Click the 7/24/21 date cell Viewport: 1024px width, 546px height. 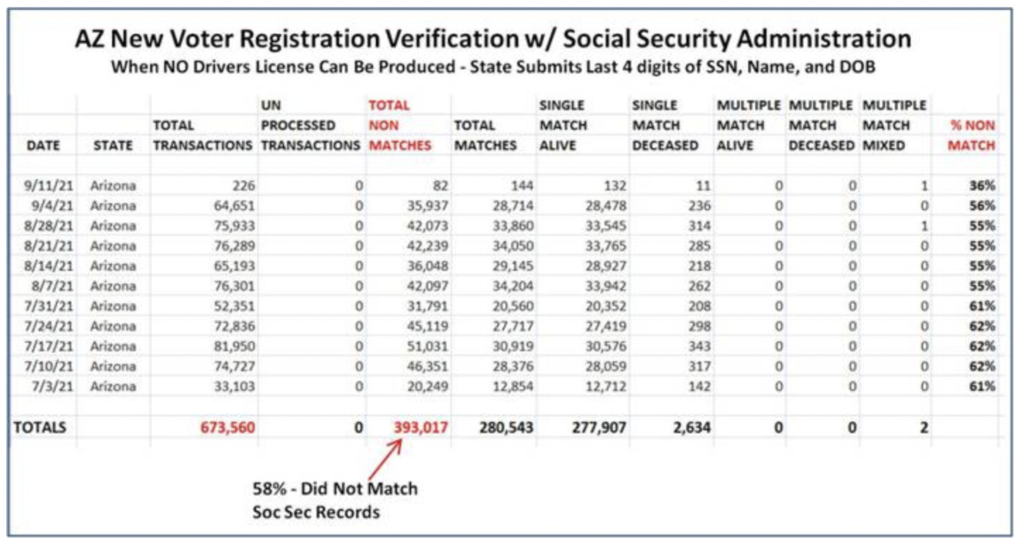pos(48,326)
